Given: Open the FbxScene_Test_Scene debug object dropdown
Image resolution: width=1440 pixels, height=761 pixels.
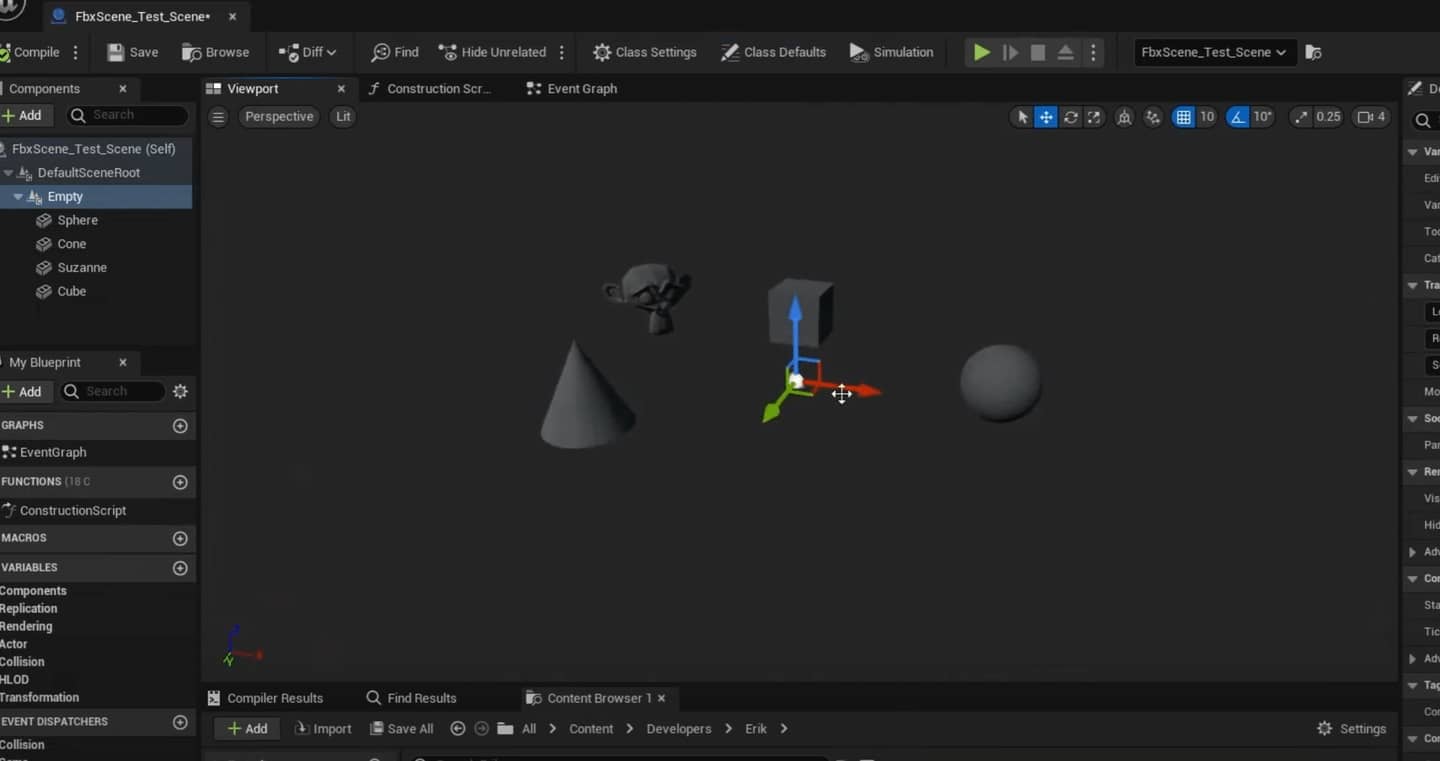Looking at the screenshot, I should 1214,52.
